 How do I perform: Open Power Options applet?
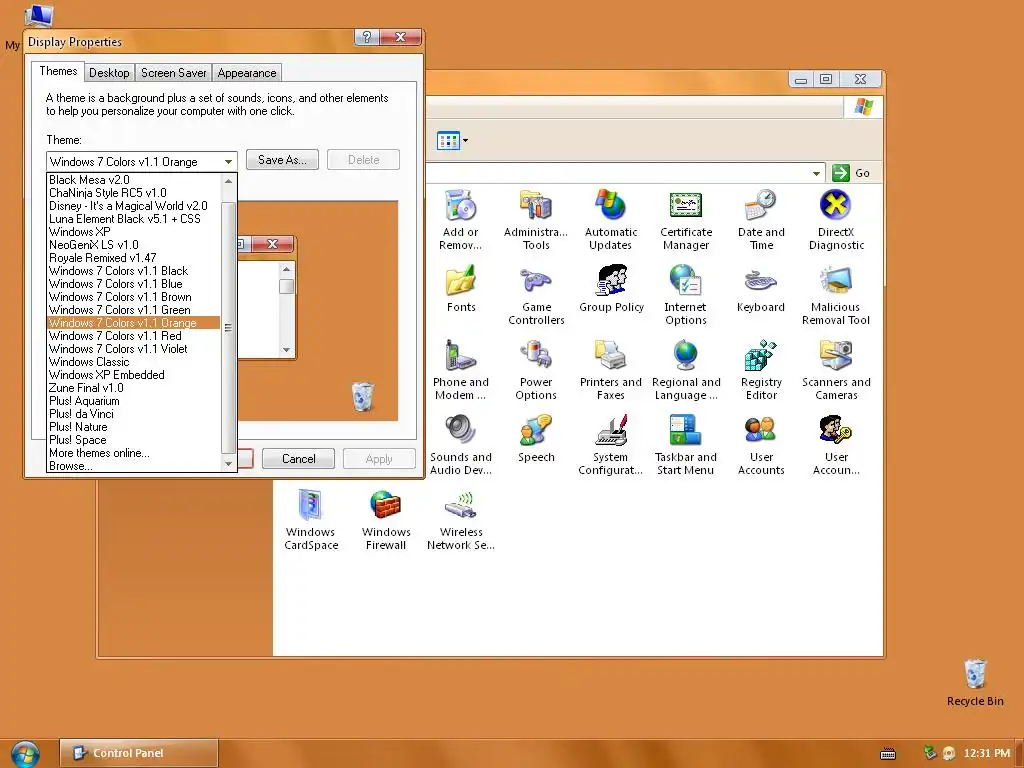[x=536, y=370]
